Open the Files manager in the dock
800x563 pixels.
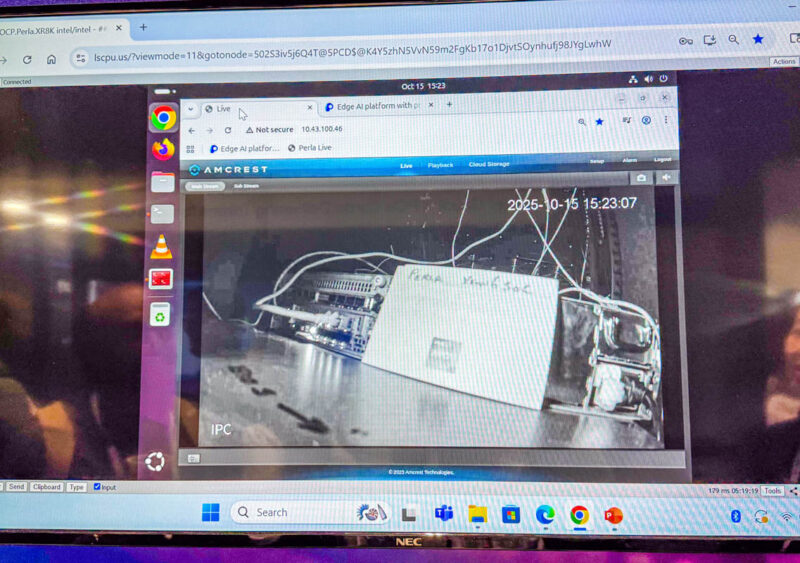pyautogui.click(x=162, y=182)
